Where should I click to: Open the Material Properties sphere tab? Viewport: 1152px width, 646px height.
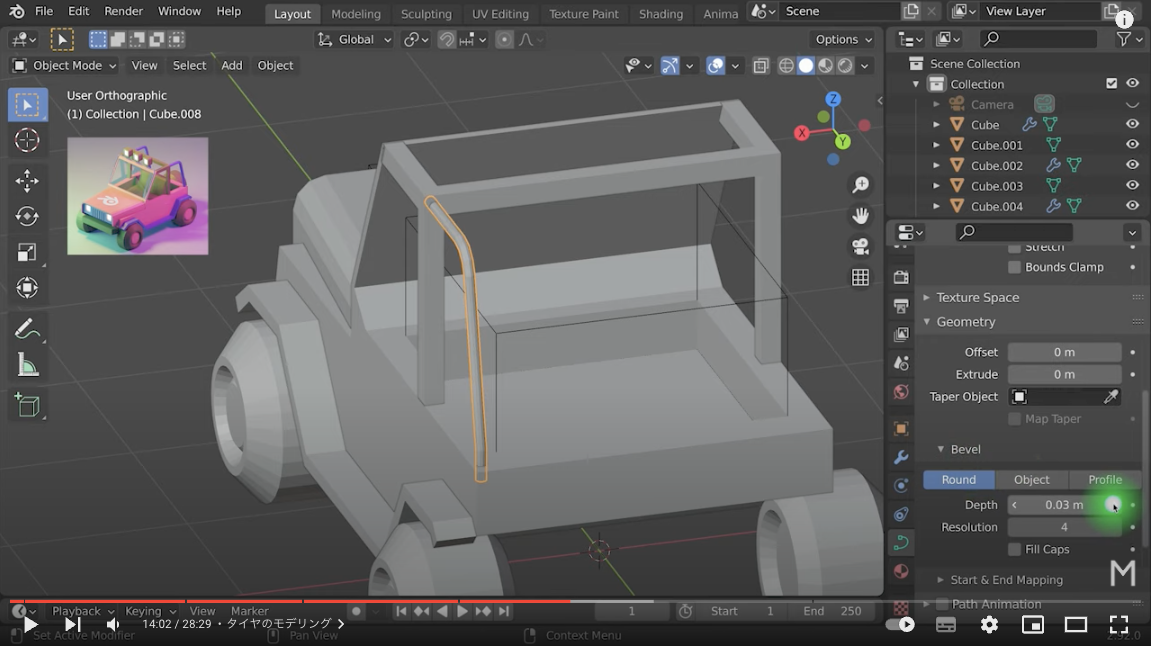(x=900, y=571)
